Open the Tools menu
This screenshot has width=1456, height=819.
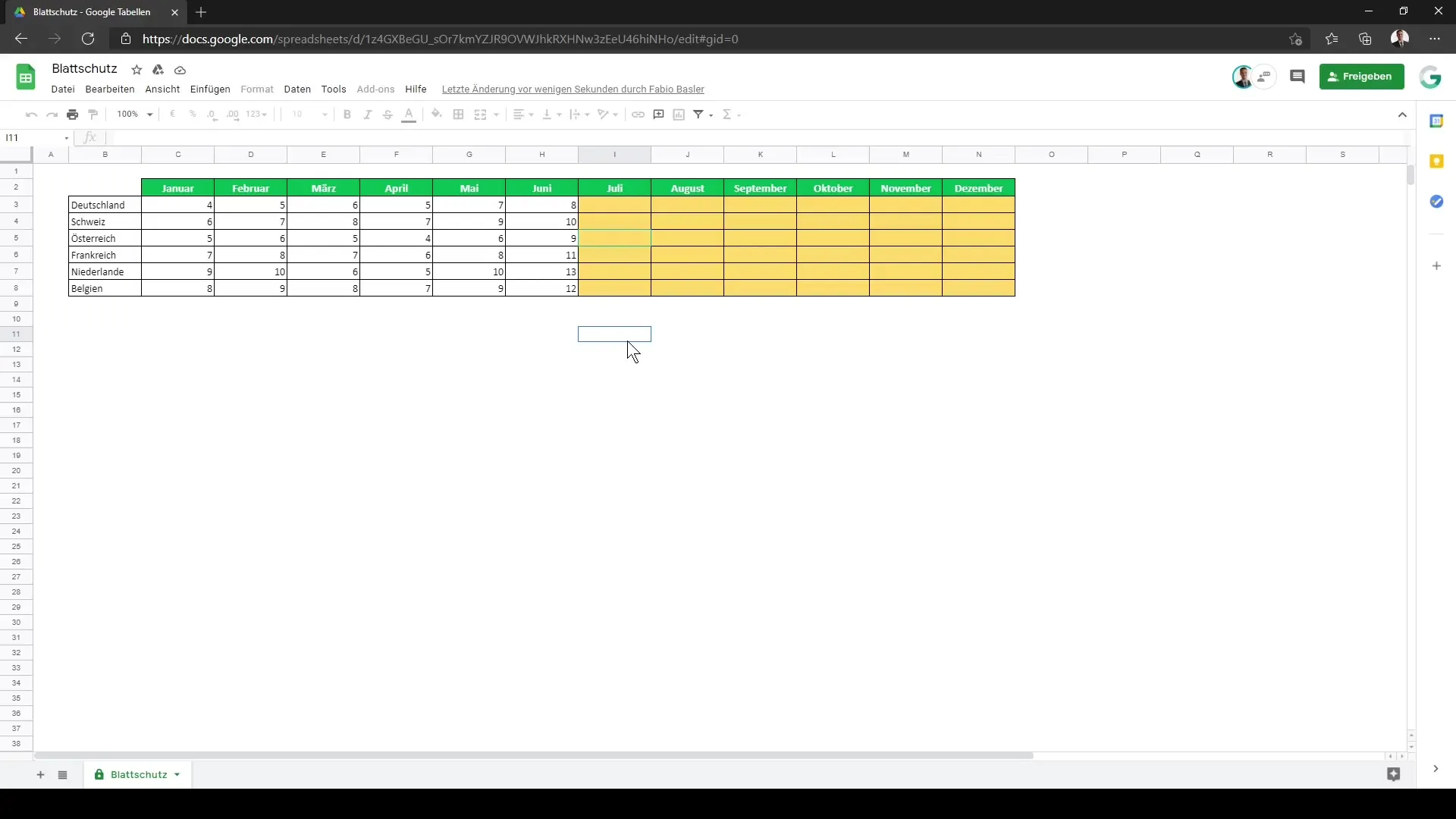coord(334,89)
